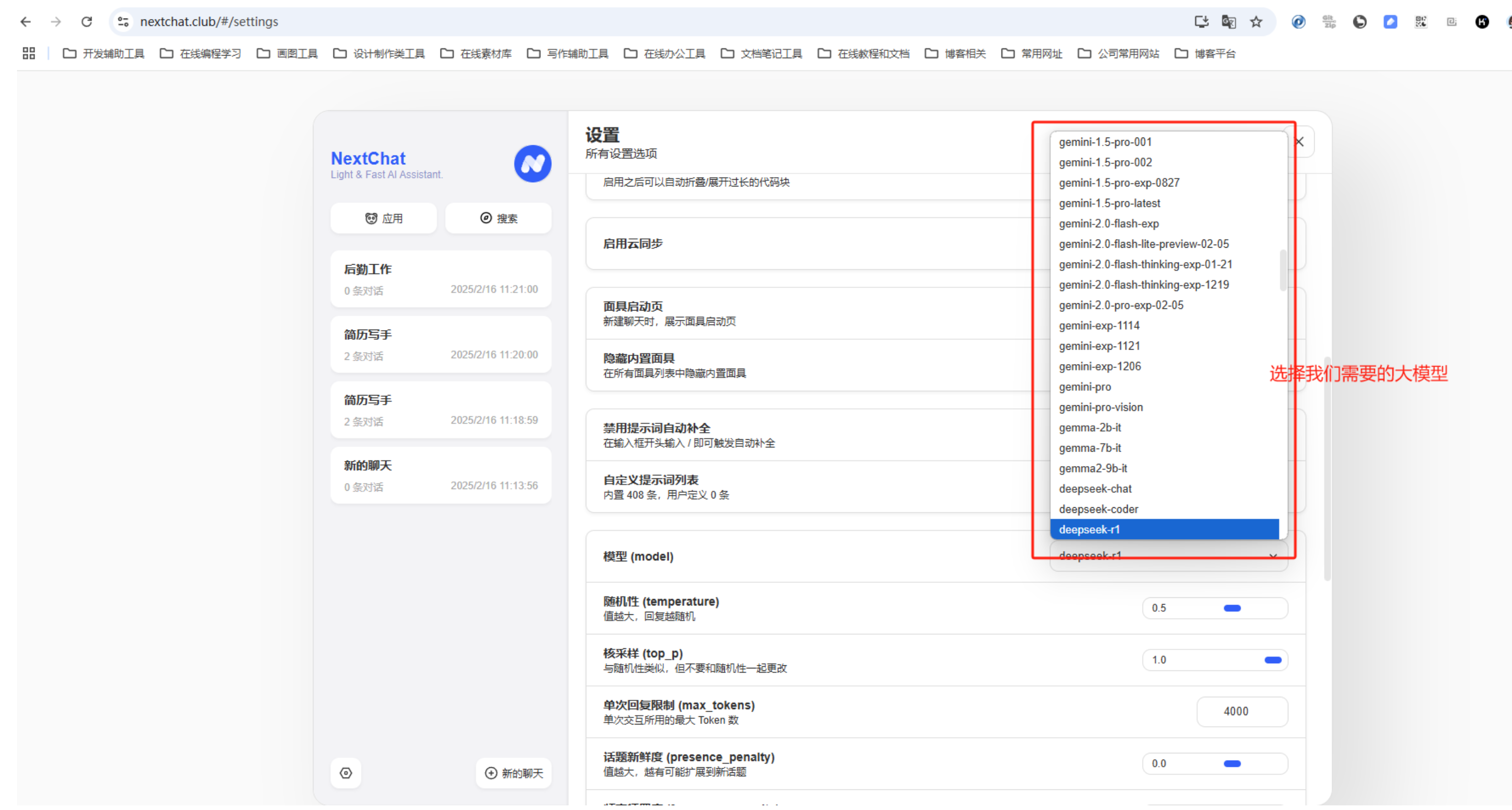Click the 应用 button

[383, 218]
